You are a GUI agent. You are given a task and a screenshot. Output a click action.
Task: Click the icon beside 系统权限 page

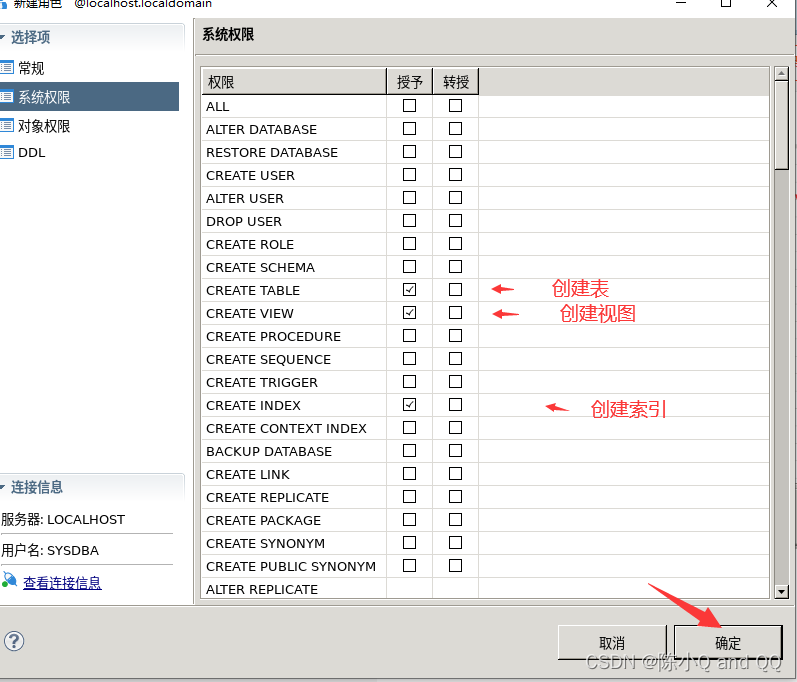(x=7, y=97)
